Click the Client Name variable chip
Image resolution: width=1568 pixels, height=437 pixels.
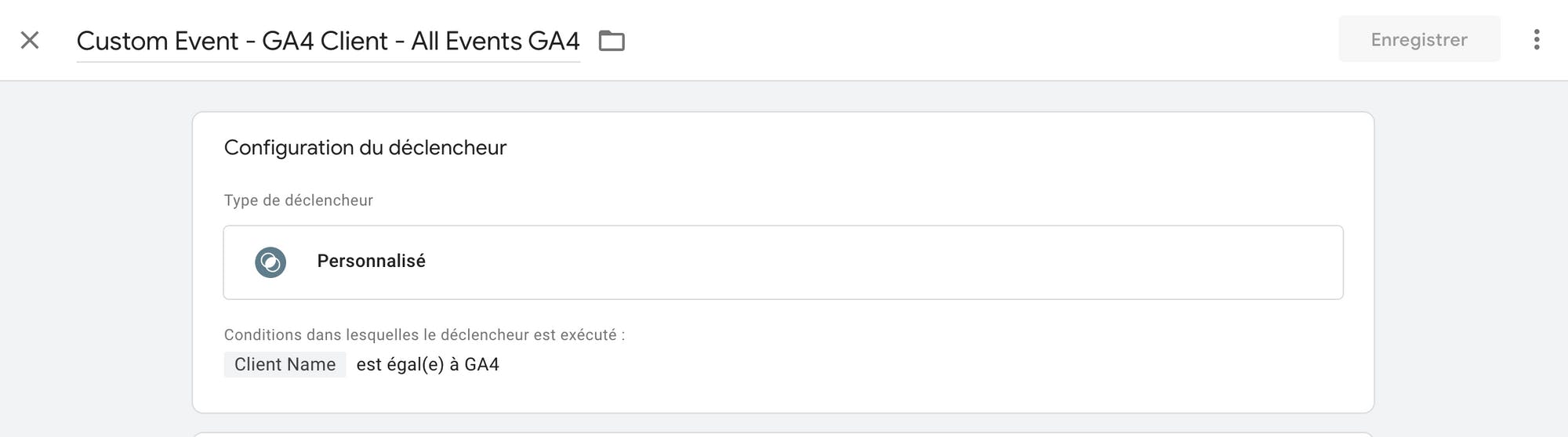point(285,364)
